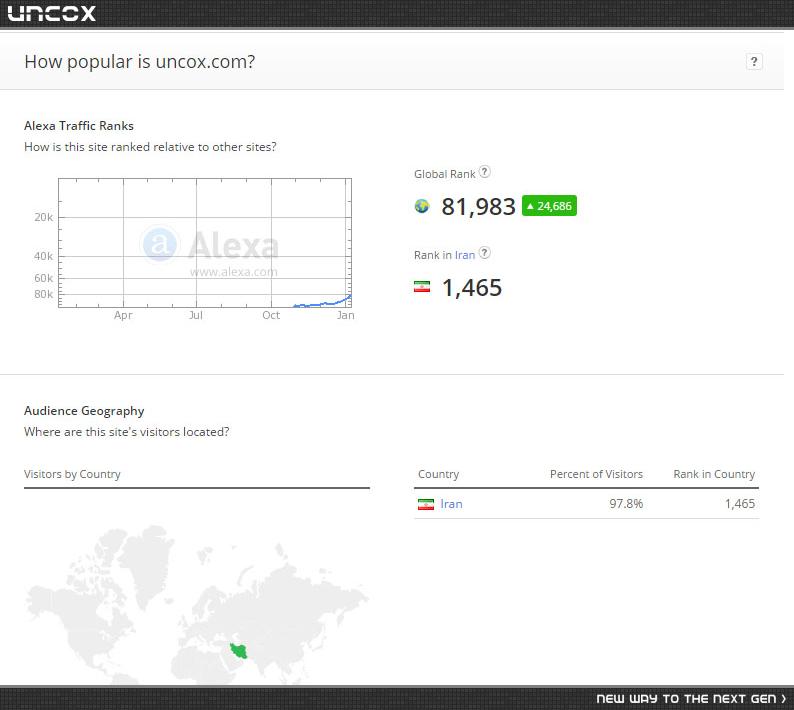Image resolution: width=794 pixels, height=710 pixels.
Task: Click the Global Rank label
Action: 445,174
